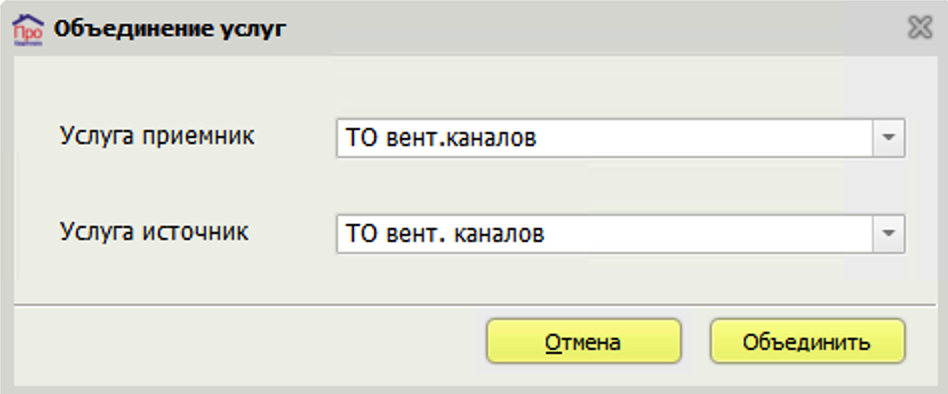Viewport: 948px width, 394px height.
Task: Click the Отмена button
Action: point(583,341)
